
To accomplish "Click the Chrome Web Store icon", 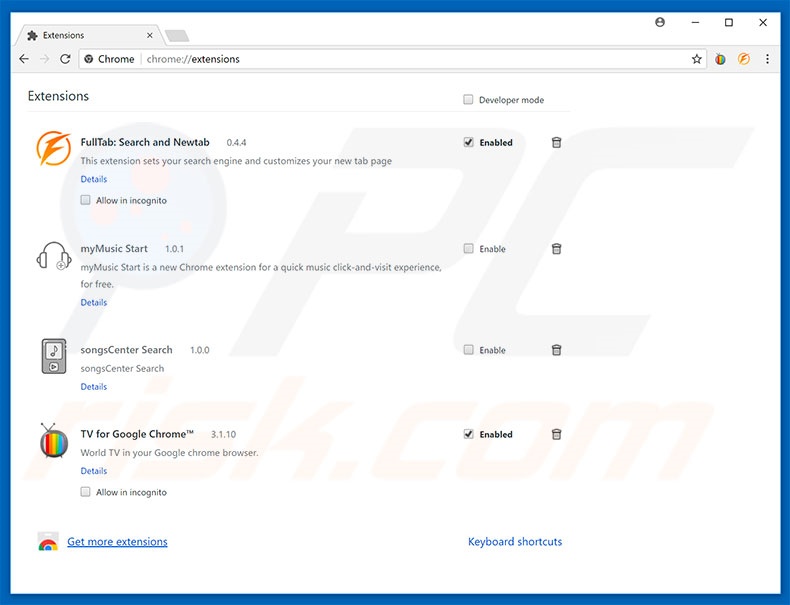I will point(48,542).
